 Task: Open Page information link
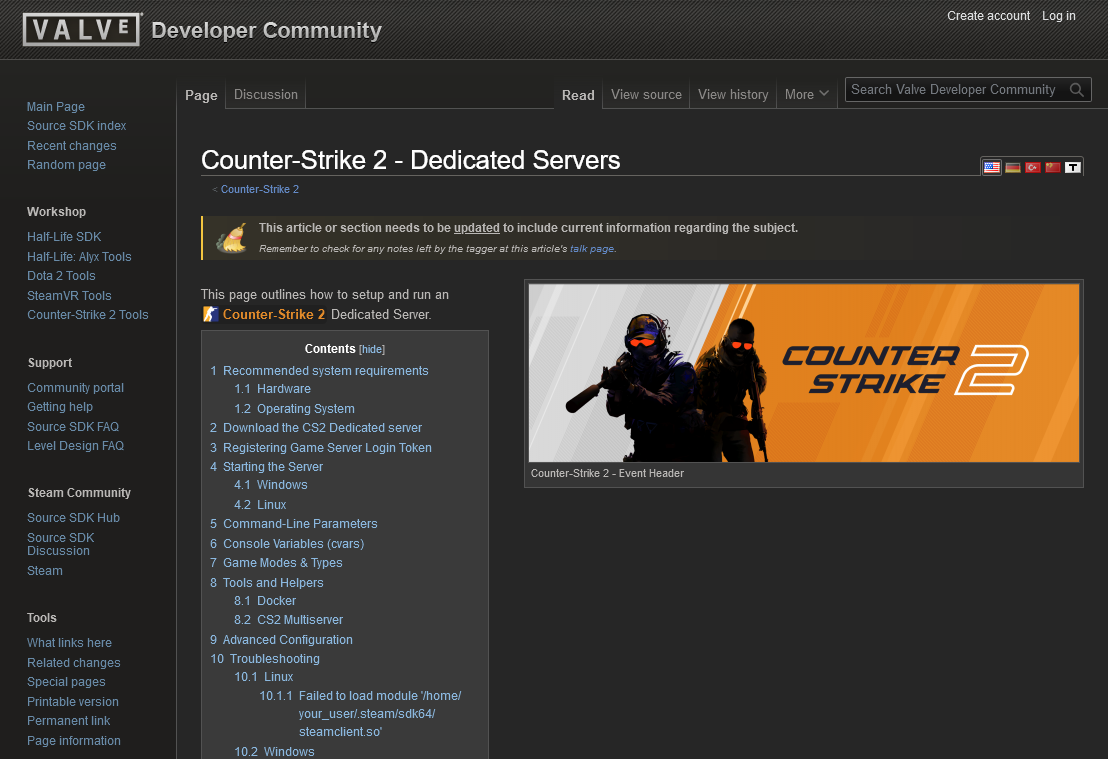coord(73,741)
